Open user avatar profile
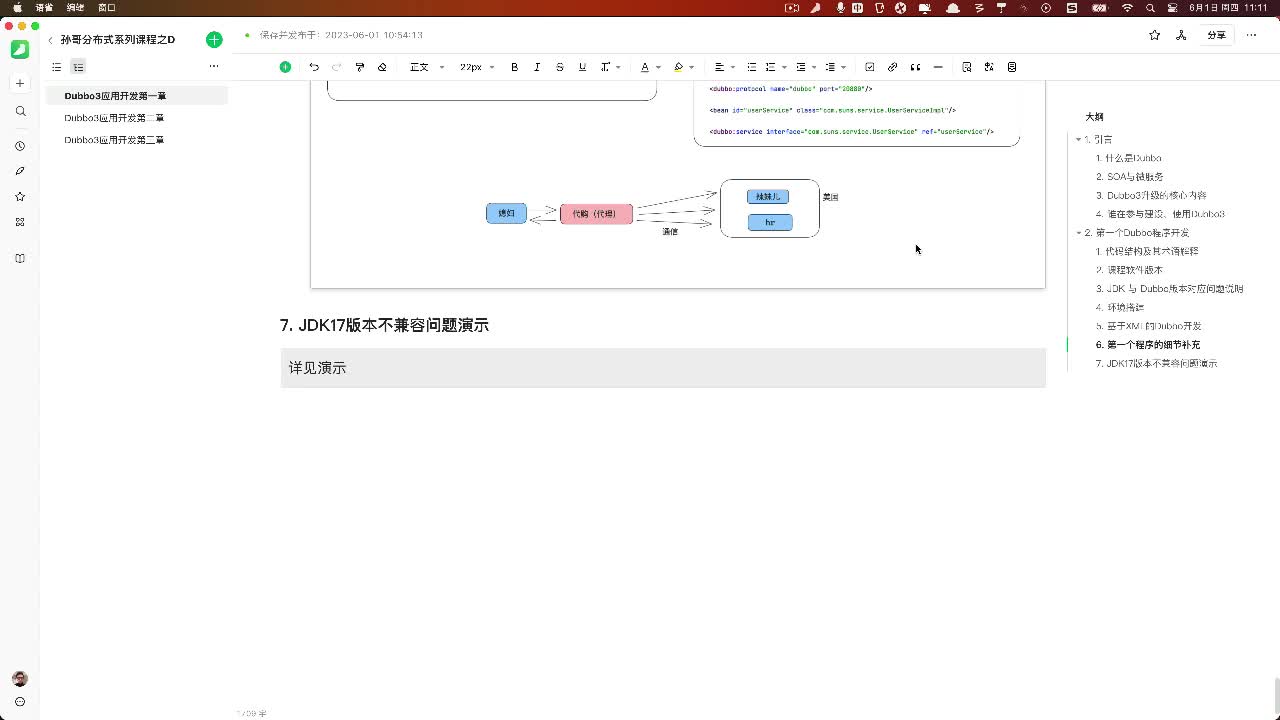The width and height of the screenshot is (1280, 720). coord(20,679)
